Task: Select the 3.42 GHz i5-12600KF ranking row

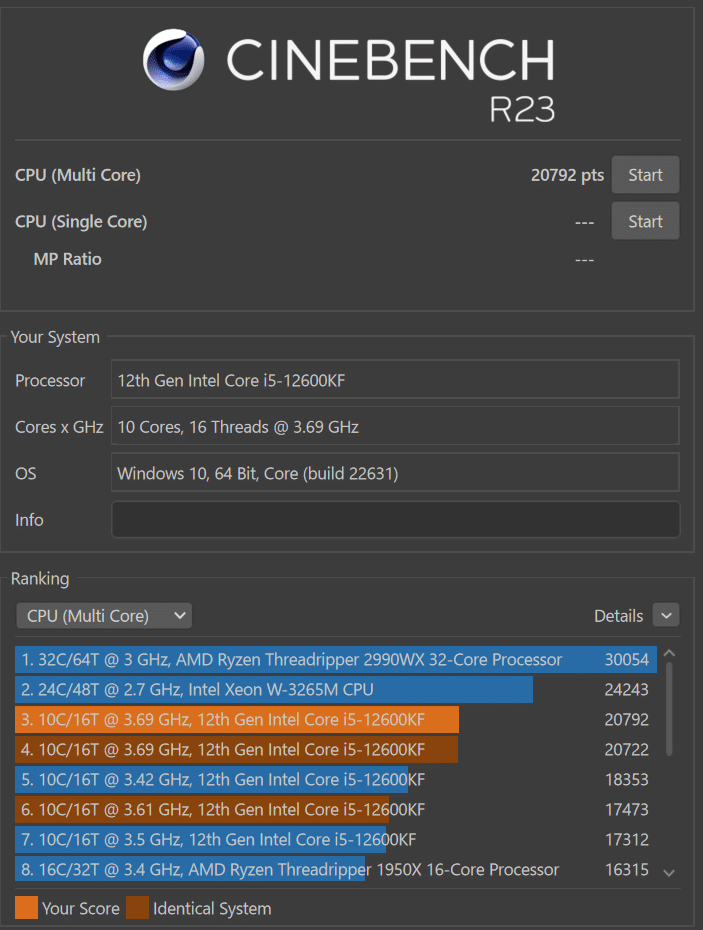Action: [336, 779]
